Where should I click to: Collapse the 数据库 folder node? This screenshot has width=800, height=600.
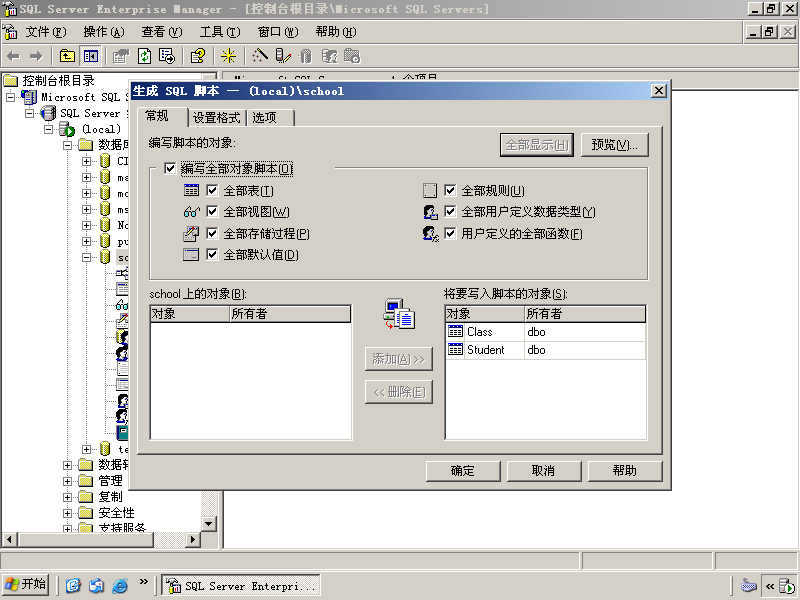click(x=67, y=145)
